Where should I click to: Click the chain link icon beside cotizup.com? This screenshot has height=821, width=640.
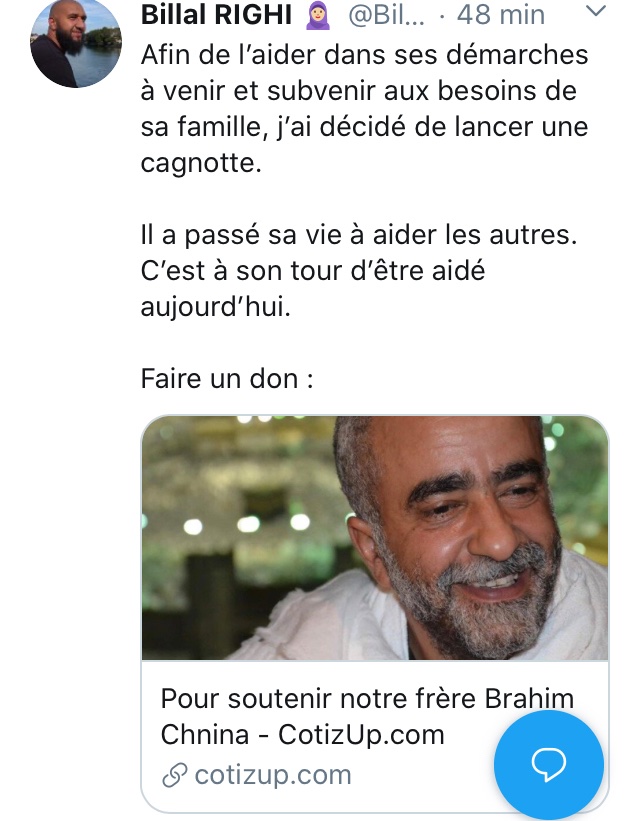[x=175, y=775]
